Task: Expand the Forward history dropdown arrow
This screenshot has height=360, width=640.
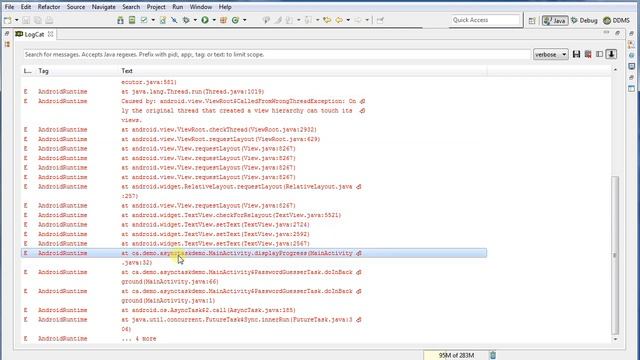Action: click(367, 20)
